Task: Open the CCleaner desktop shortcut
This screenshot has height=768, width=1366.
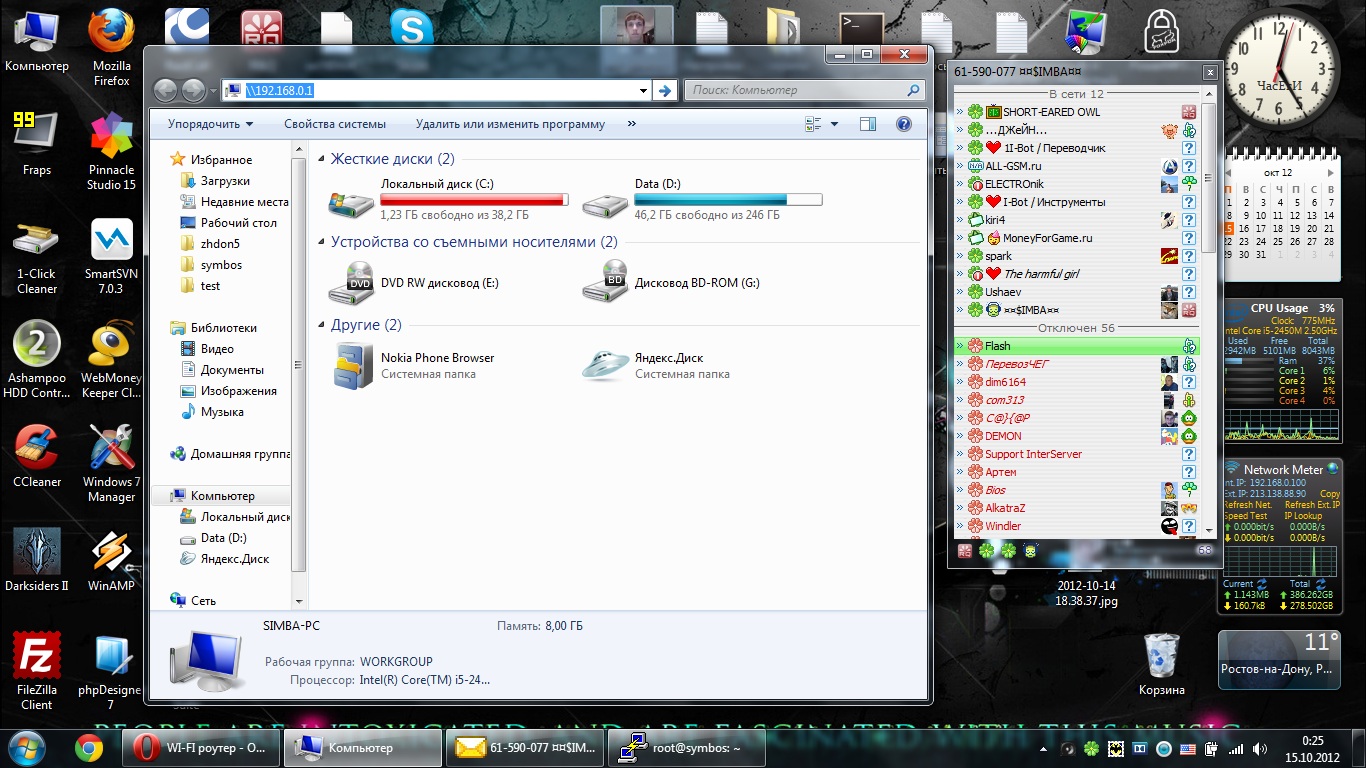Action: click(37, 450)
